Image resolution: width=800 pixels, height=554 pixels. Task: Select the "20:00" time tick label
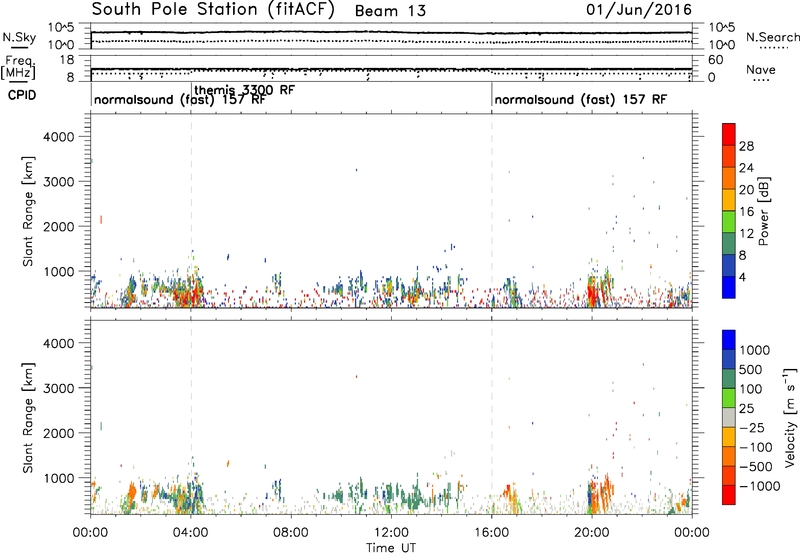[x=591, y=533]
